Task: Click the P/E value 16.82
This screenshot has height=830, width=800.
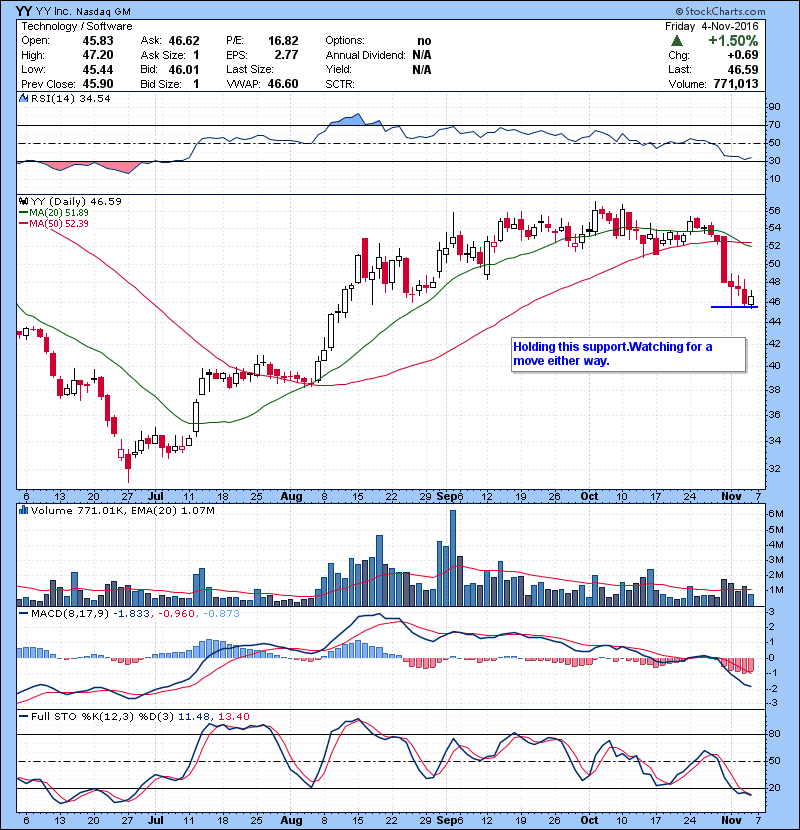Action: tap(283, 41)
